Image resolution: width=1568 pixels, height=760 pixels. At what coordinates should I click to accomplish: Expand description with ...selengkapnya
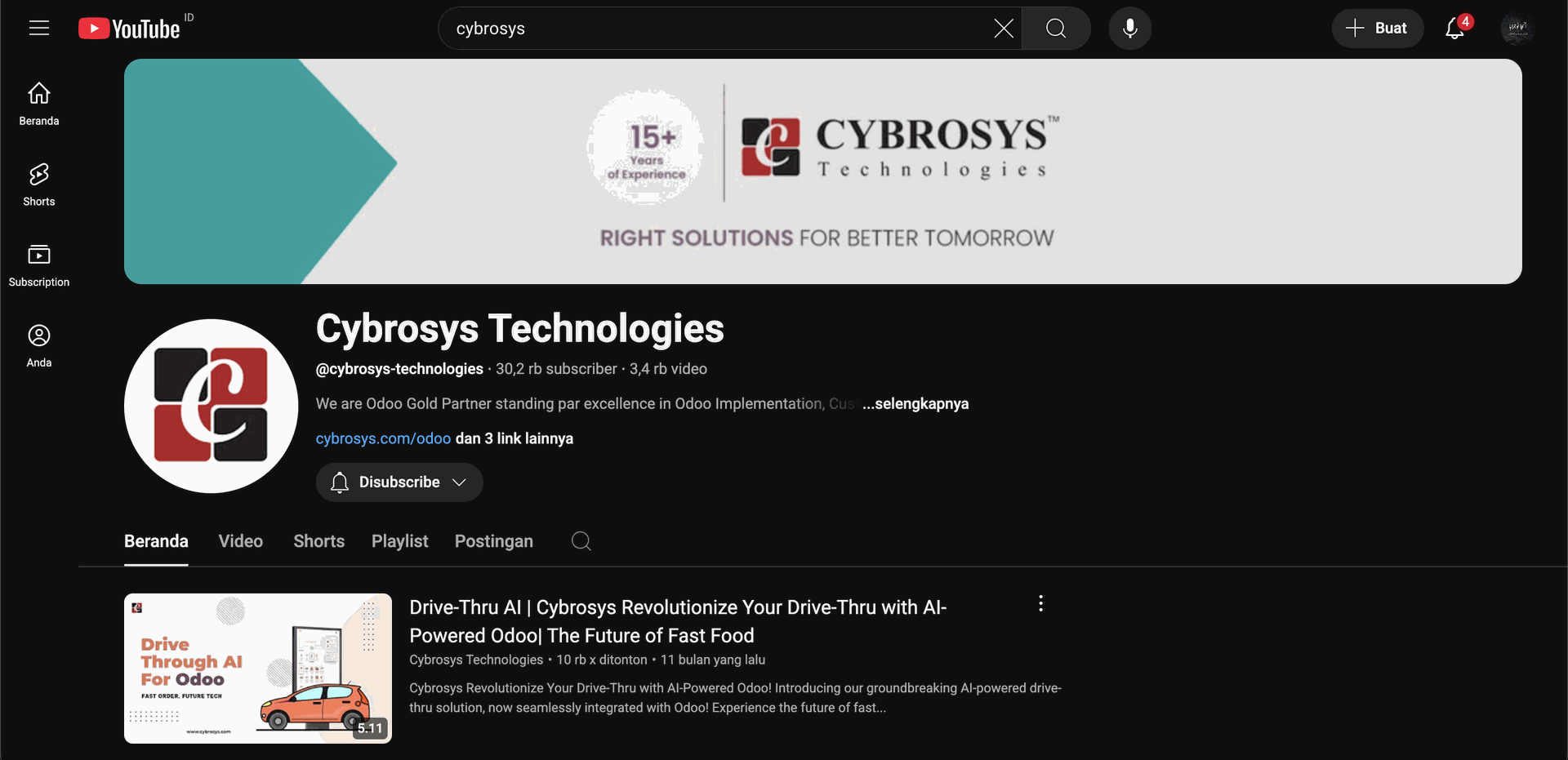click(915, 403)
